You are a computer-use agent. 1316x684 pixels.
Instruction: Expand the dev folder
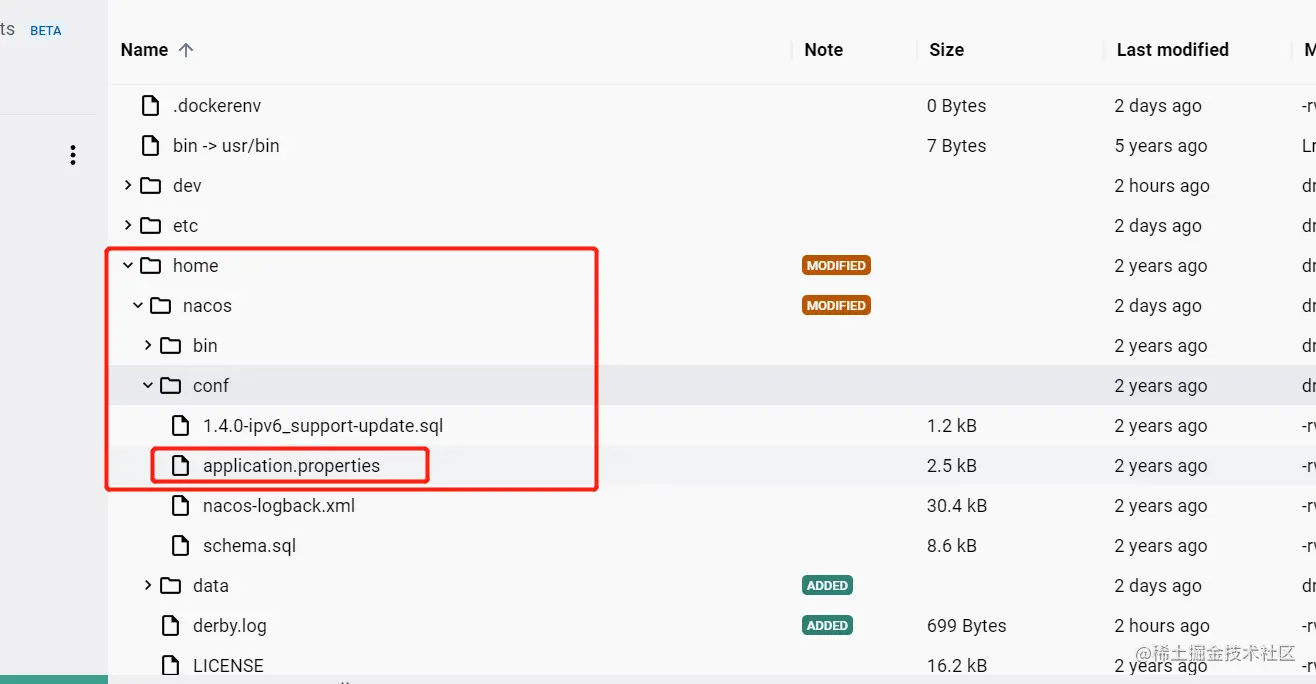point(127,186)
